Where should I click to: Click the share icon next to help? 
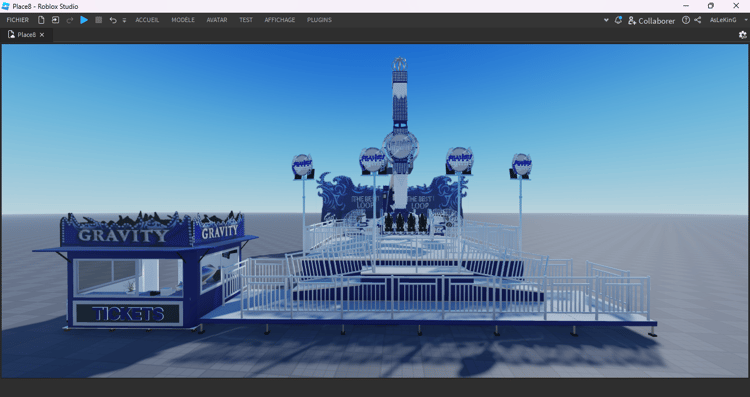[697, 20]
